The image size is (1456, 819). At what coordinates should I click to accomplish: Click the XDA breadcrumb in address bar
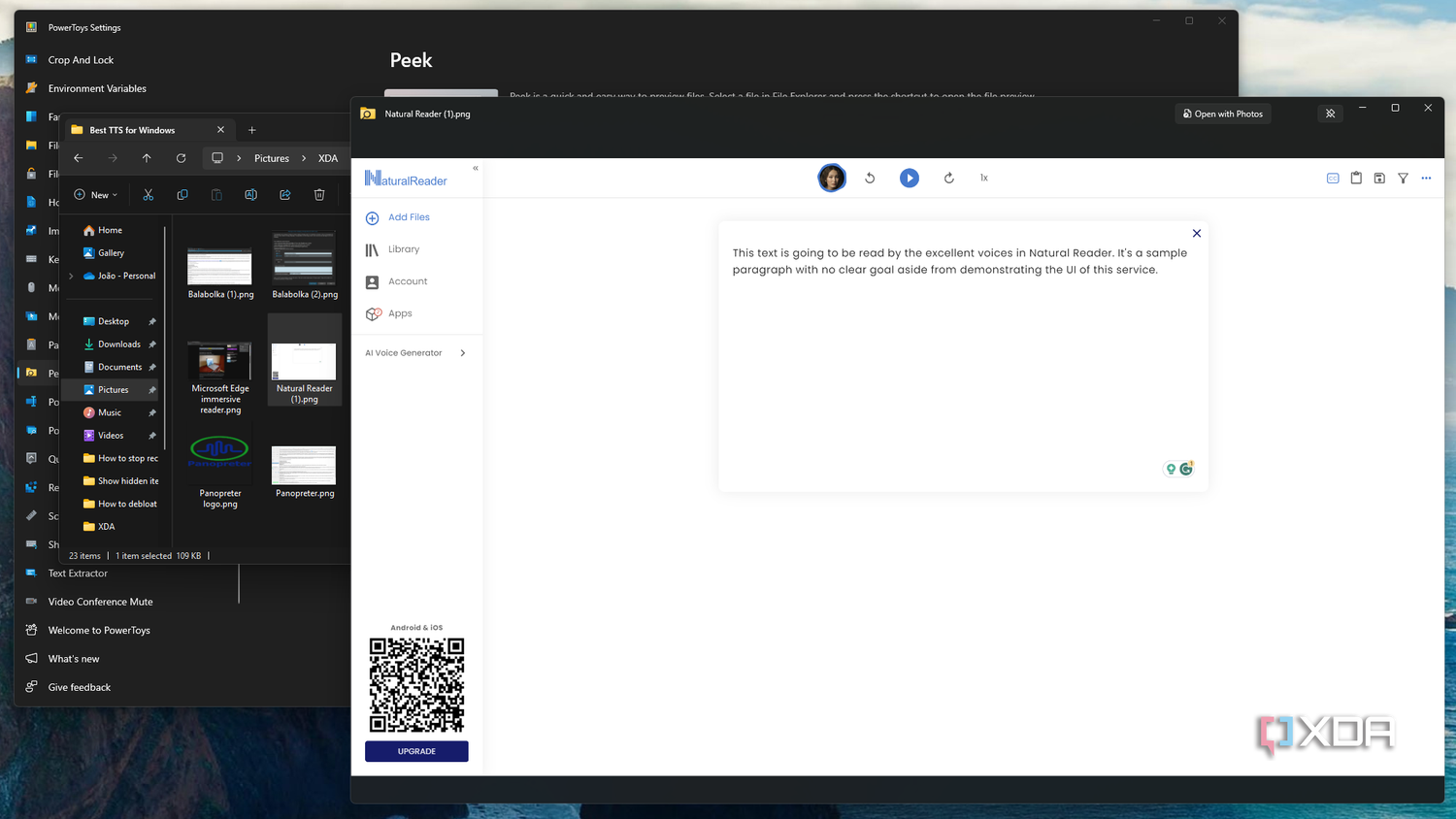[x=328, y=158]
